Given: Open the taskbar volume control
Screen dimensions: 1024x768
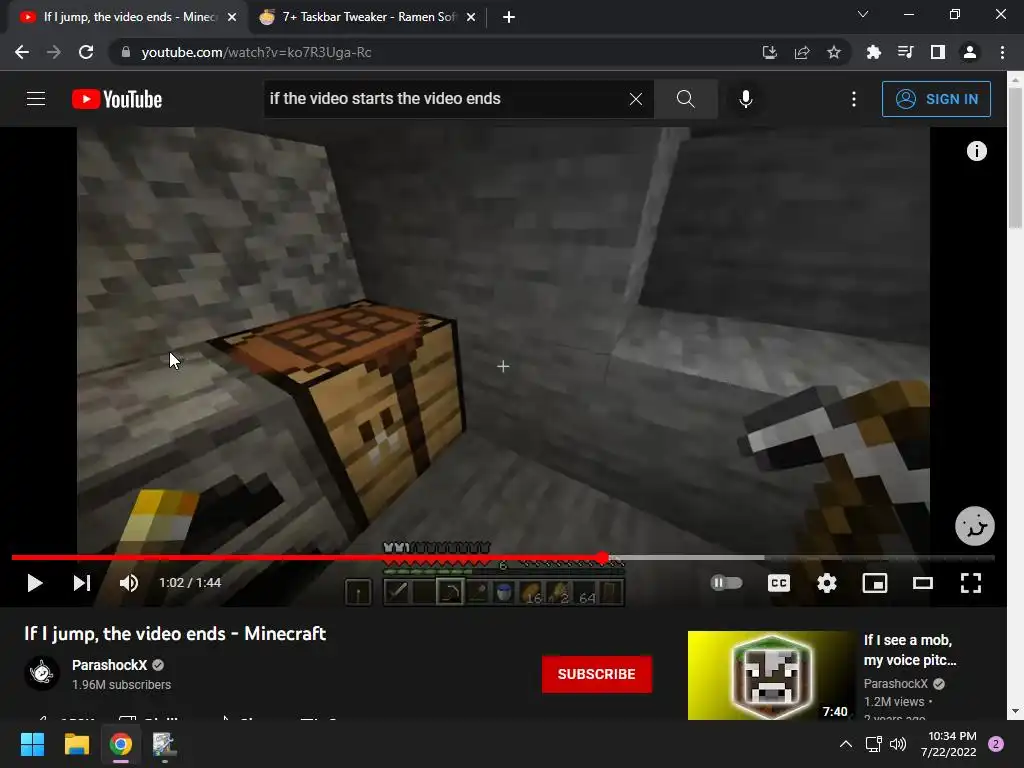Looking at the screenshot, I should coord(898,744).
